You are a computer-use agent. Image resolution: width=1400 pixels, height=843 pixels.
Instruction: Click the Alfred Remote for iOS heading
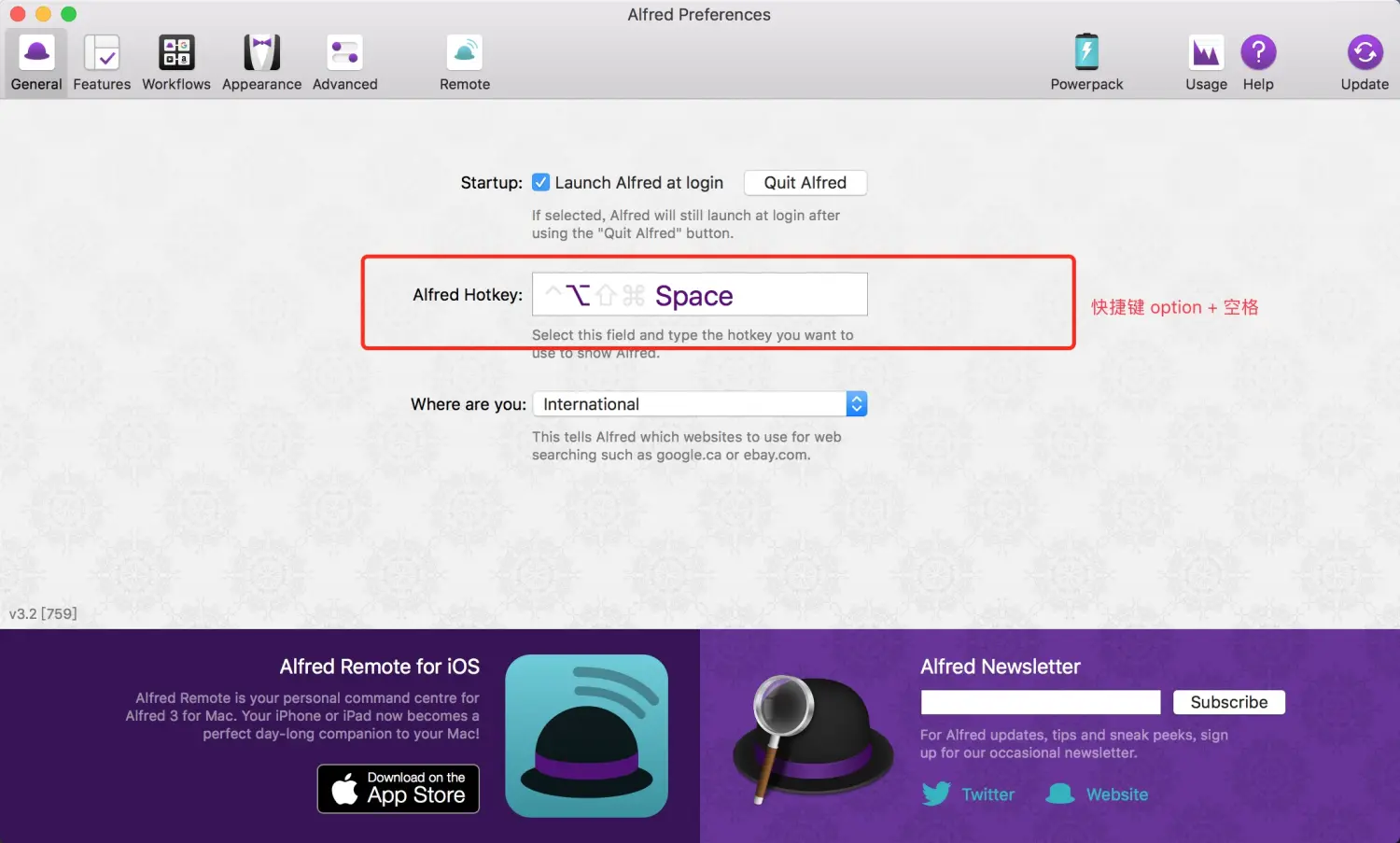[x=380, y=667]
